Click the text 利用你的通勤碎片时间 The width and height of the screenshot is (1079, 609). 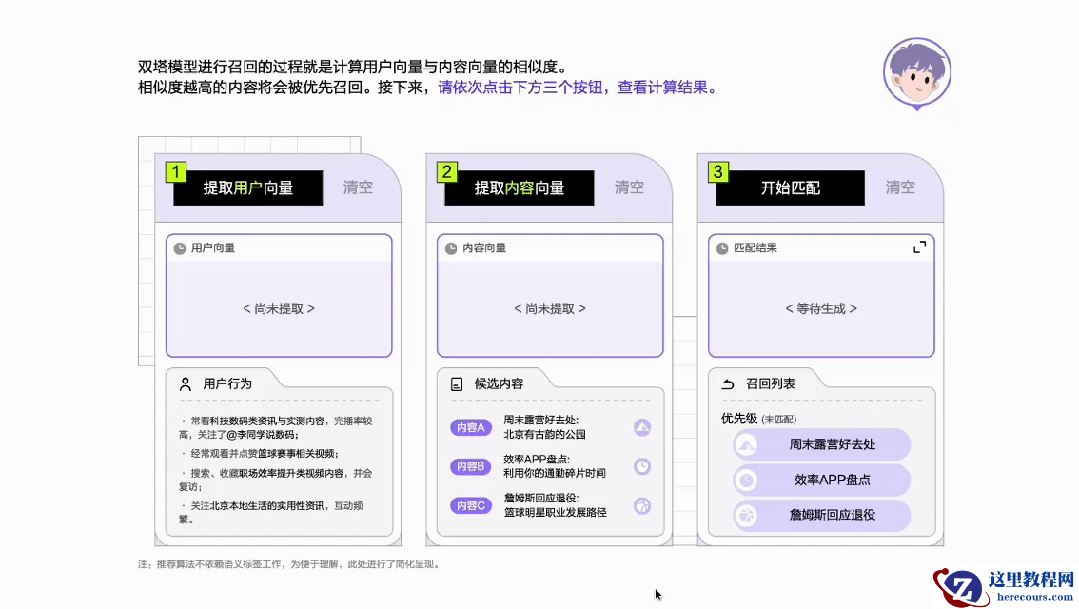555,473
